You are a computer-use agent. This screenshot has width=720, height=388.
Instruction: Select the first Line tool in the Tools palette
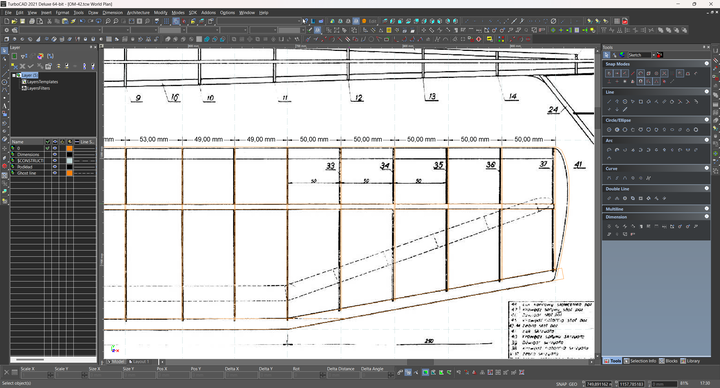point(609,101)
